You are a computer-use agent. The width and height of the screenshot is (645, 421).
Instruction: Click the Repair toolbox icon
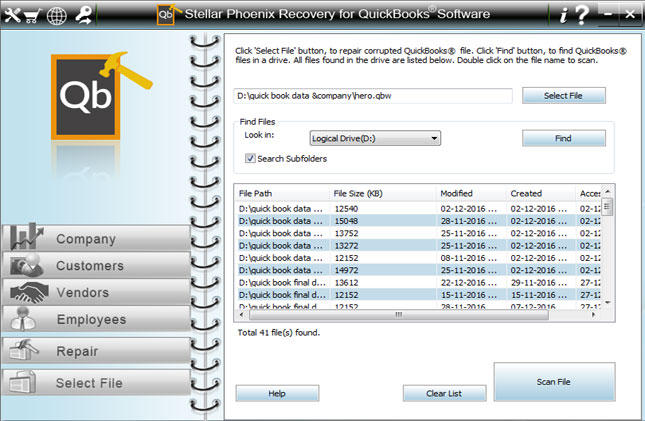point(24,350)
